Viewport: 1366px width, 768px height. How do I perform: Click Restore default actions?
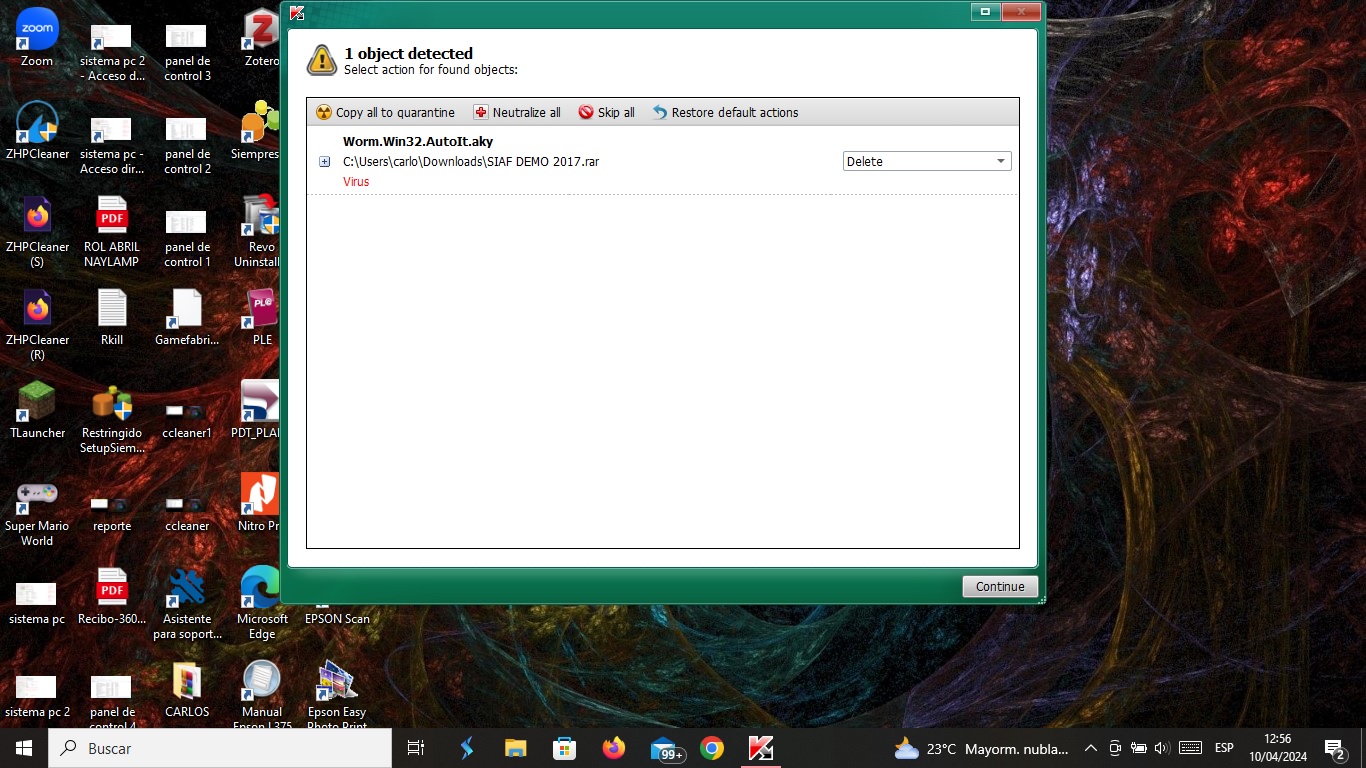725,112
